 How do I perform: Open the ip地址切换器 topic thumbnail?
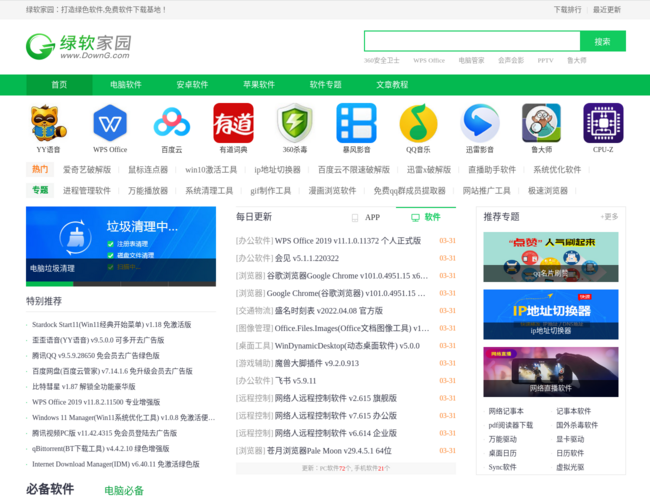coord(551,315)
